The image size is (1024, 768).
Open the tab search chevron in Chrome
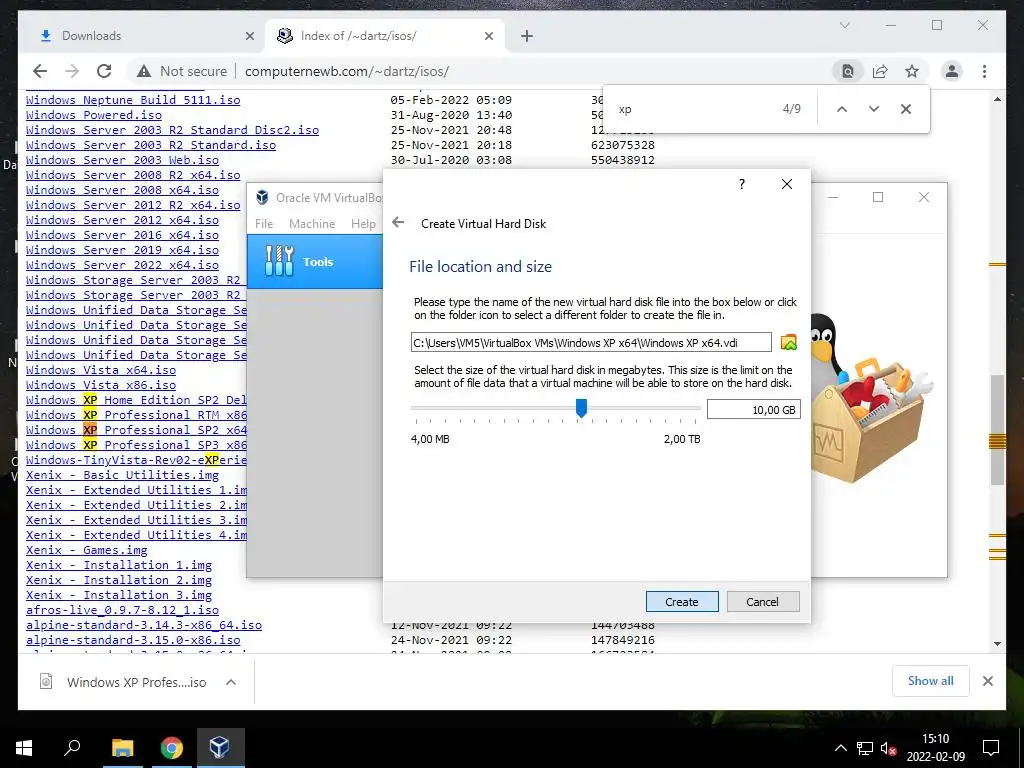point(844,25)
